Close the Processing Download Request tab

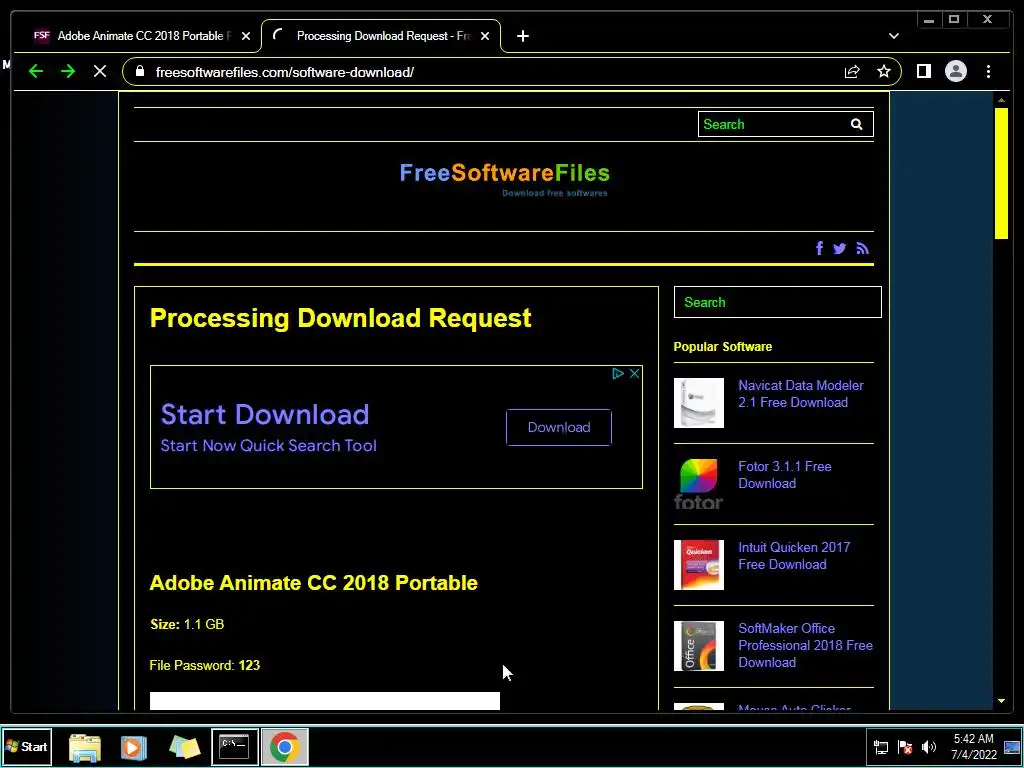click(x=485, y=36)
